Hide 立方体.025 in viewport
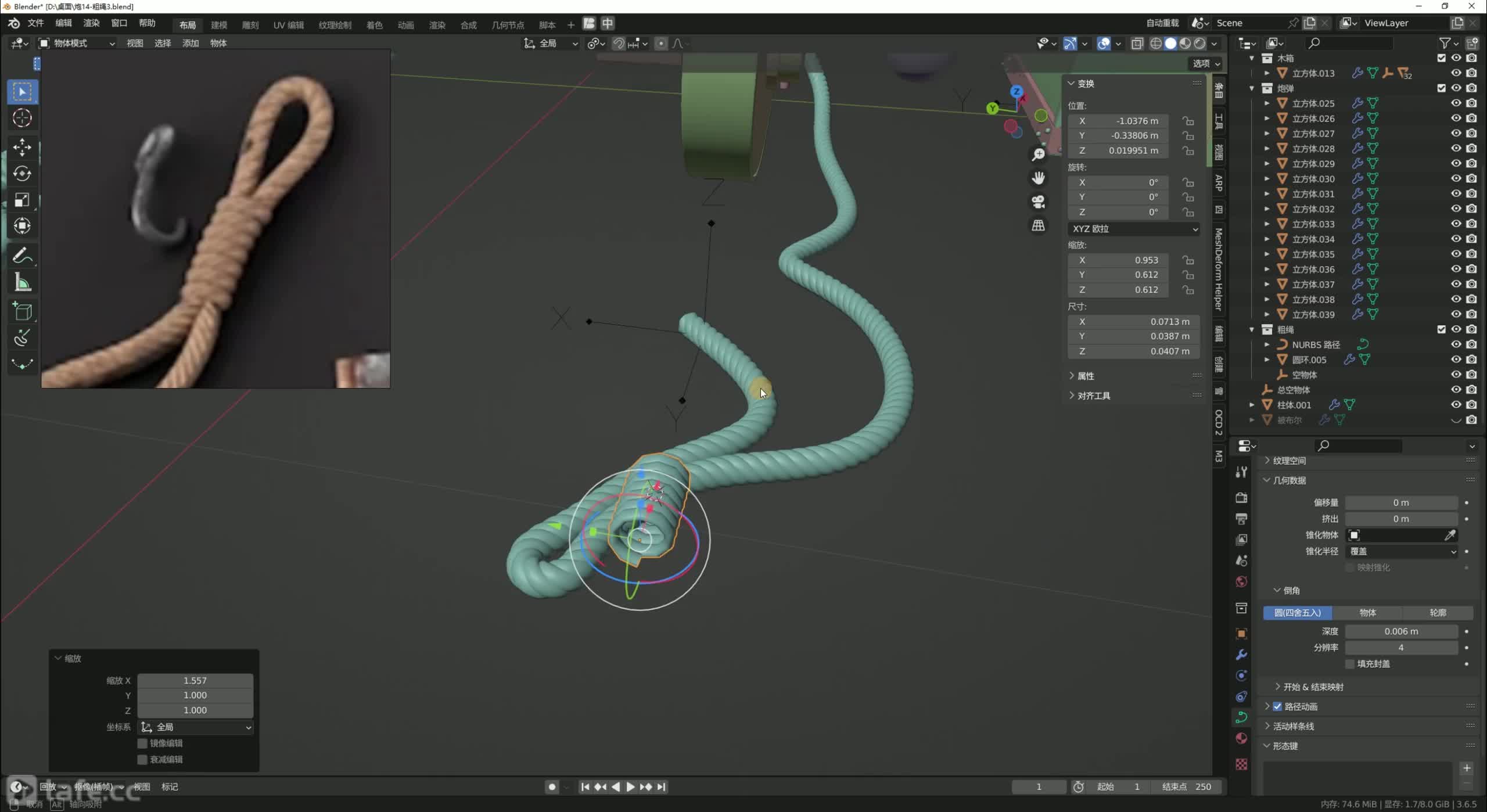This screenshot has width=1487, height=812. point(1456,103)
